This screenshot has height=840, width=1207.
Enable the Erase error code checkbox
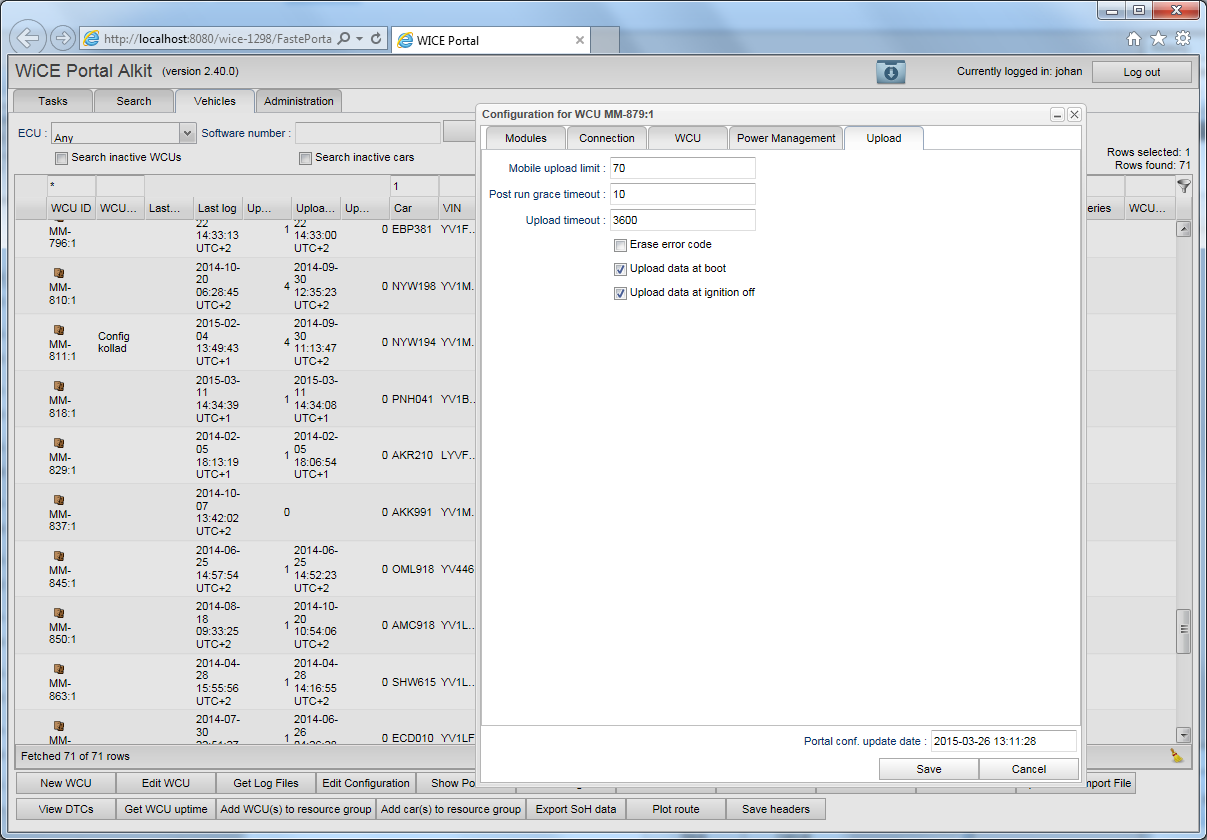621,245
